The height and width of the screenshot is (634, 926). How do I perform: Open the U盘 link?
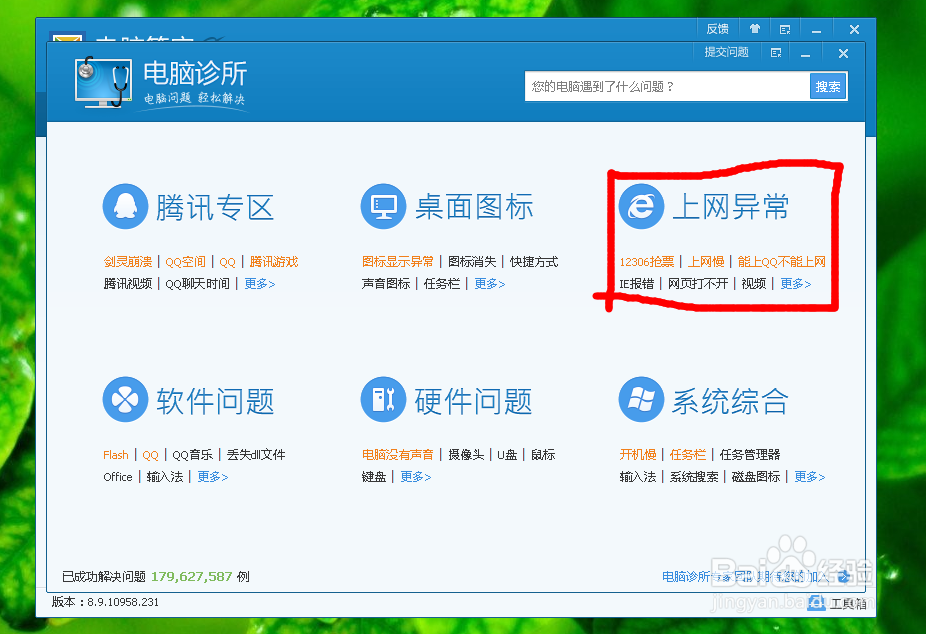(507, 455)
